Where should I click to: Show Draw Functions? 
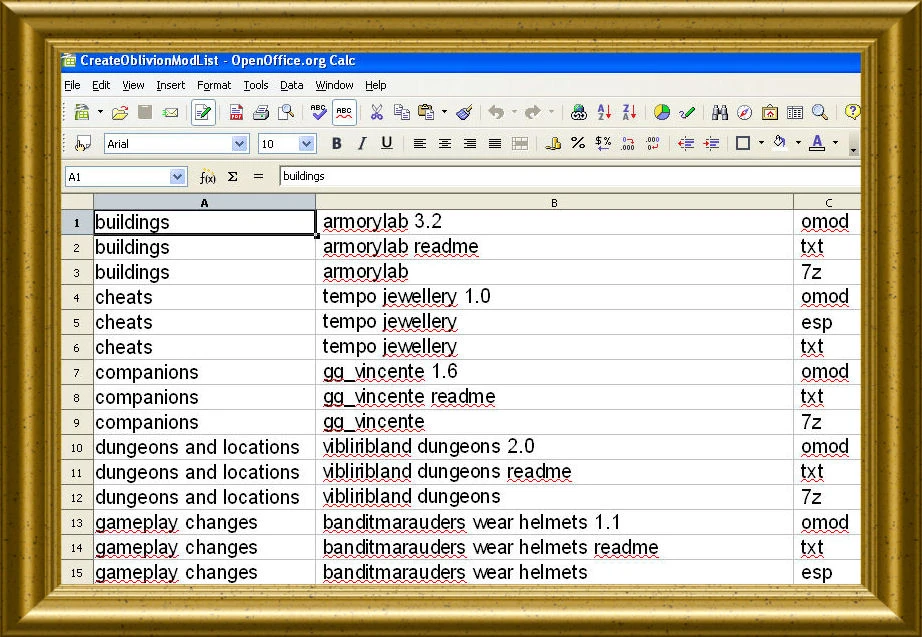click(687, 112)
